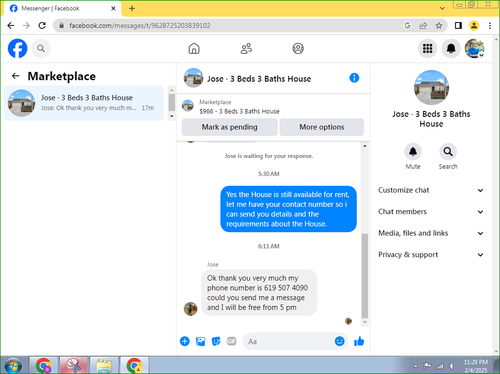Expand the Chat members section

coord(431,212)
